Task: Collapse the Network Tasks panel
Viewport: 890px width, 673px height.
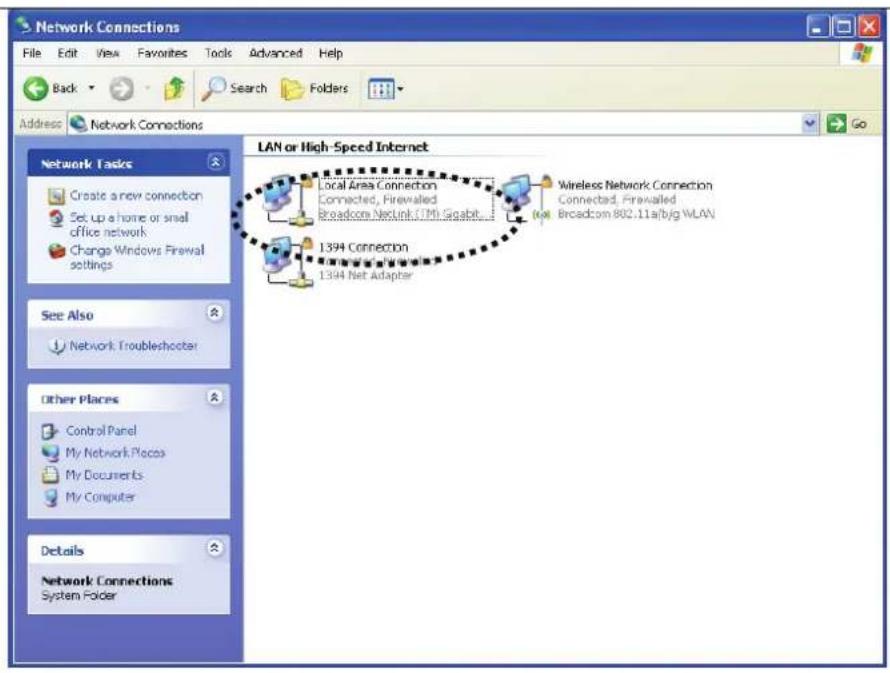Action: pos(215,162)
